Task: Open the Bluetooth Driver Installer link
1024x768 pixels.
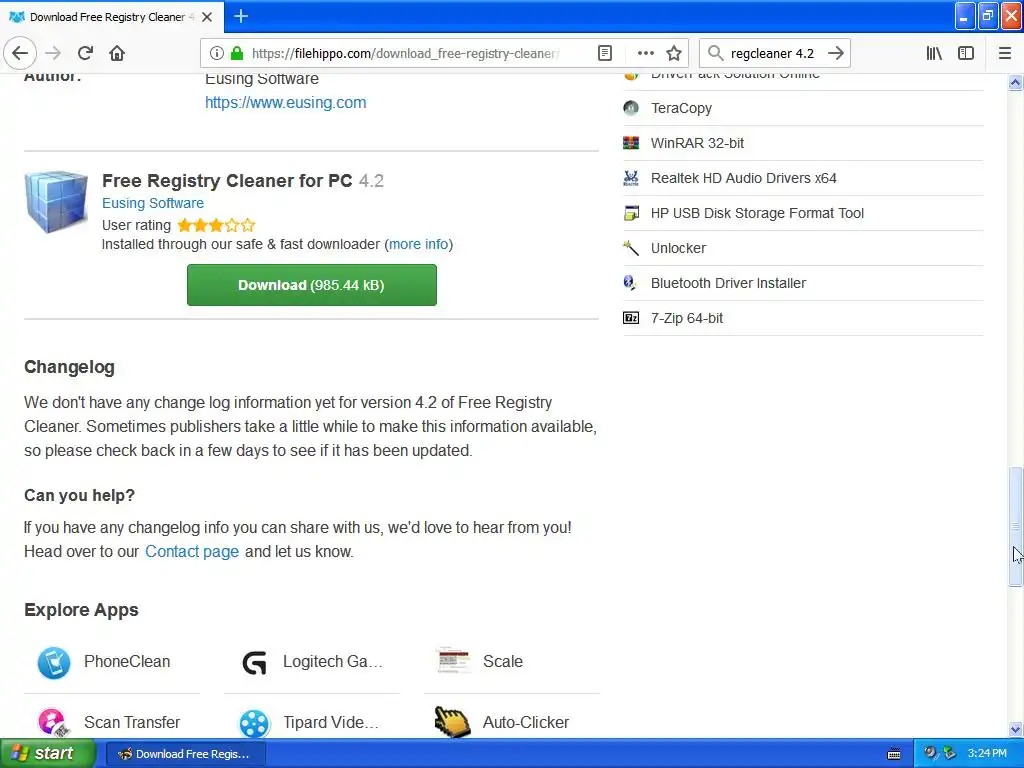Action: point(728,283)
